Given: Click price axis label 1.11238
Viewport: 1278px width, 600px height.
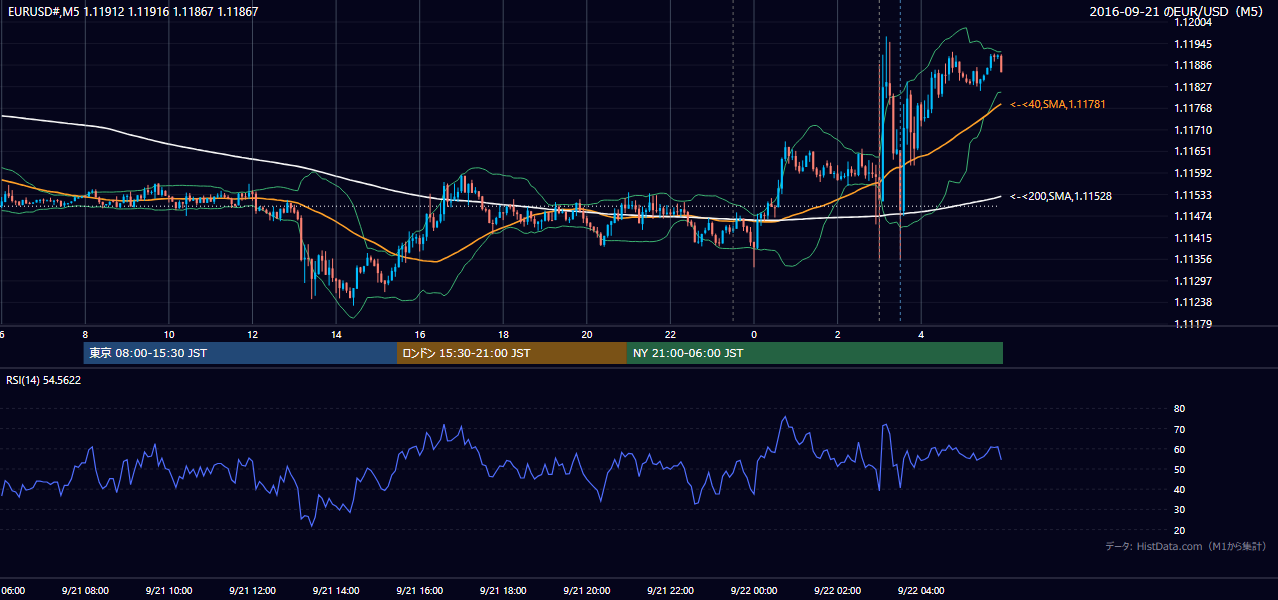Looking at the screenshot, I should [x=1195, y=302].
